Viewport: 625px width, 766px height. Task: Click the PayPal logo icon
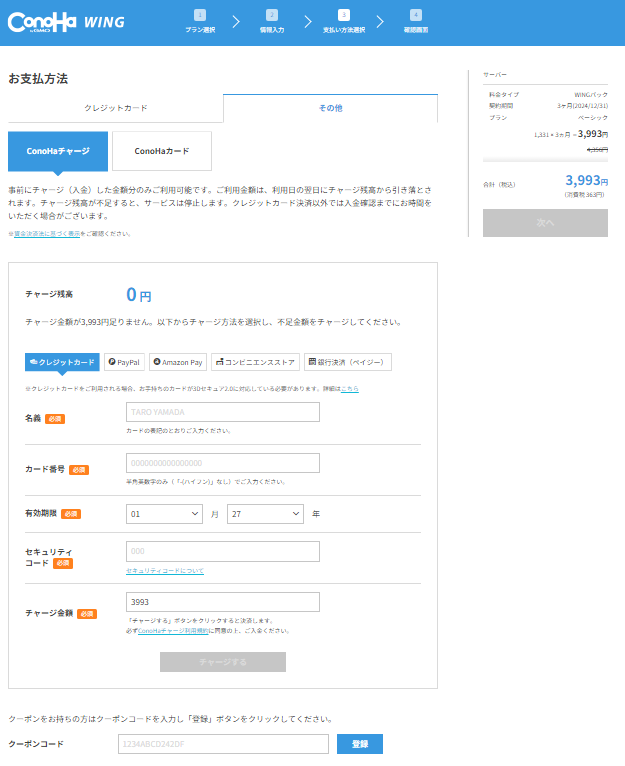(112, 362)
